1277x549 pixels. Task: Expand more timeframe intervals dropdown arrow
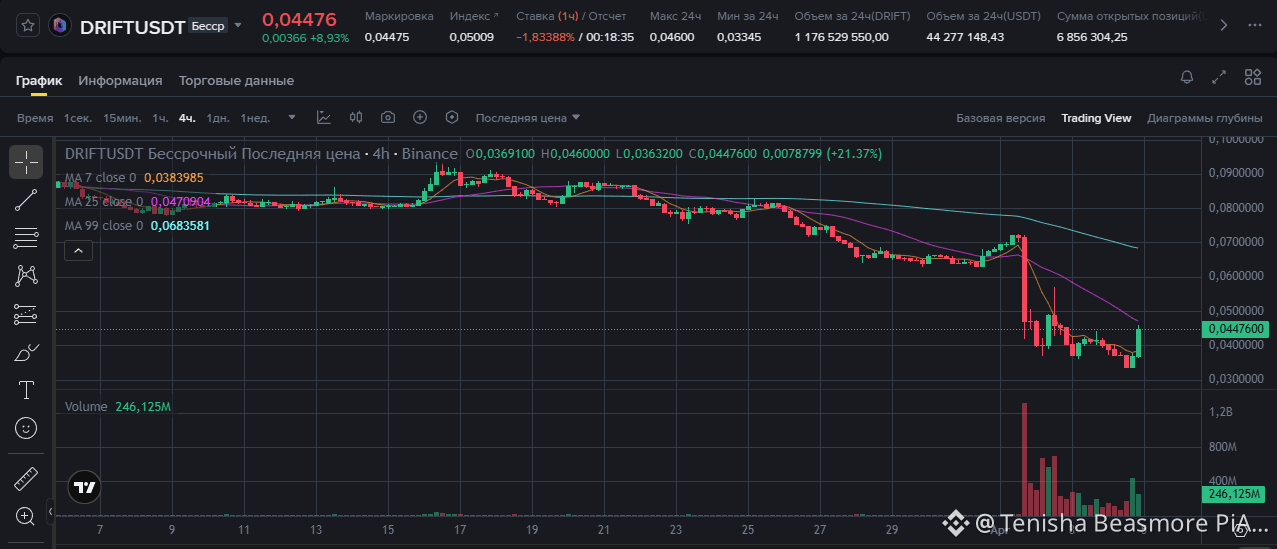292,118
